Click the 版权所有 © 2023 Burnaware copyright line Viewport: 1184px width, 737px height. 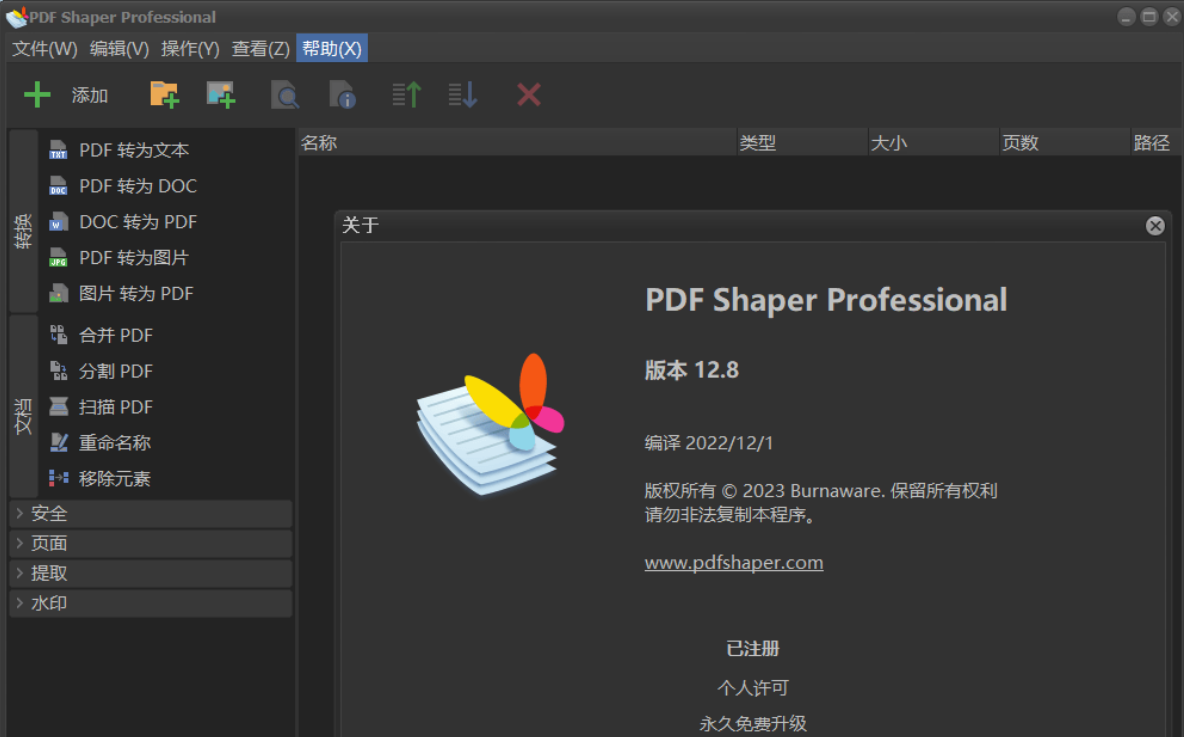tap(821, 491)
